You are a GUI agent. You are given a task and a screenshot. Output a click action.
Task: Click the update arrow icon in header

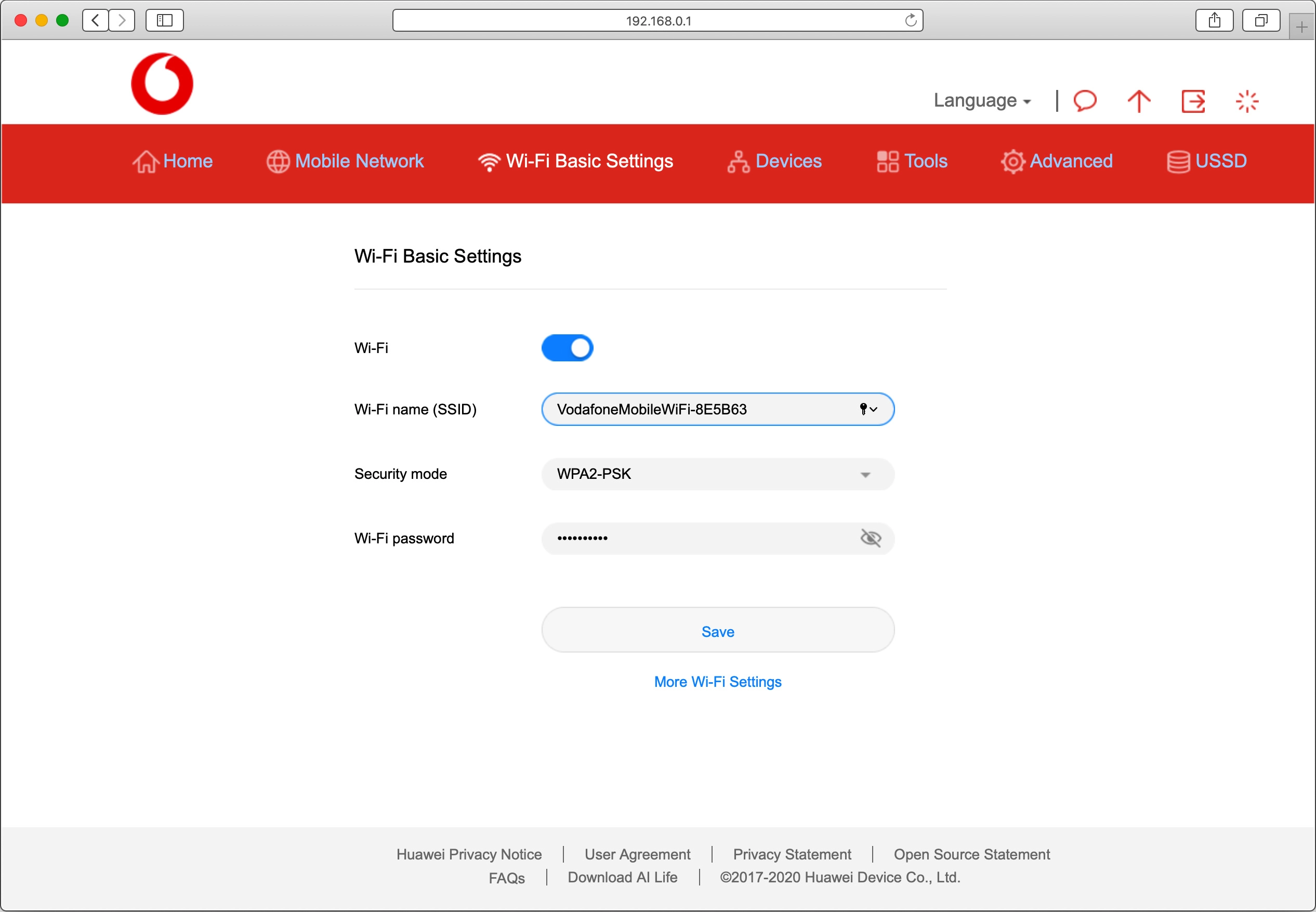pos(1138,101)
